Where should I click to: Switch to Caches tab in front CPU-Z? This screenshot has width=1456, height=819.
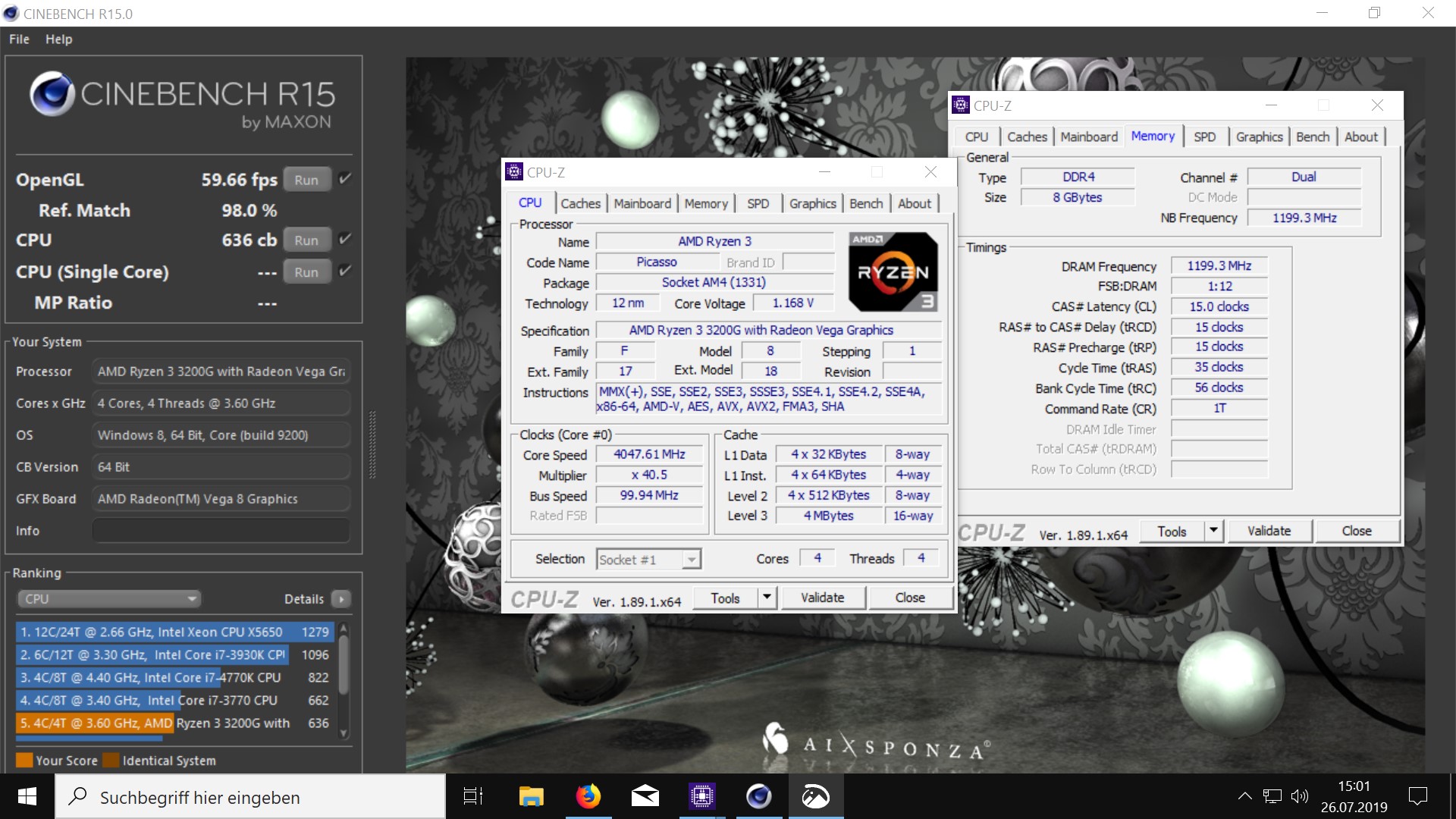point(580,203)
